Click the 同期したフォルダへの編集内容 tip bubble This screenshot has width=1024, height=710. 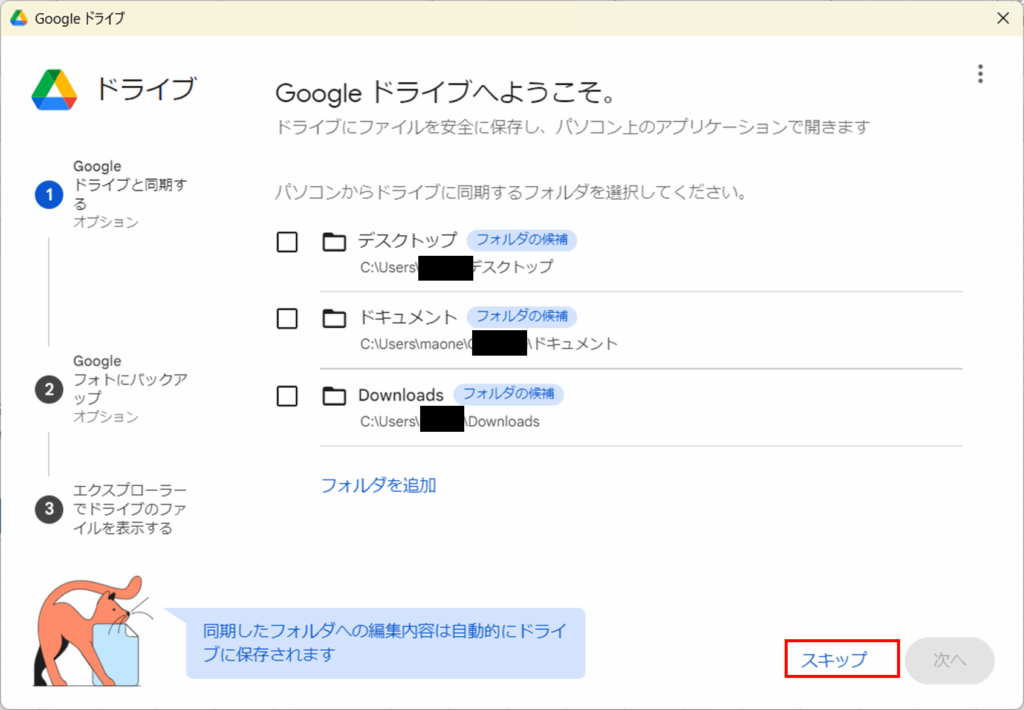coord(385,643)
